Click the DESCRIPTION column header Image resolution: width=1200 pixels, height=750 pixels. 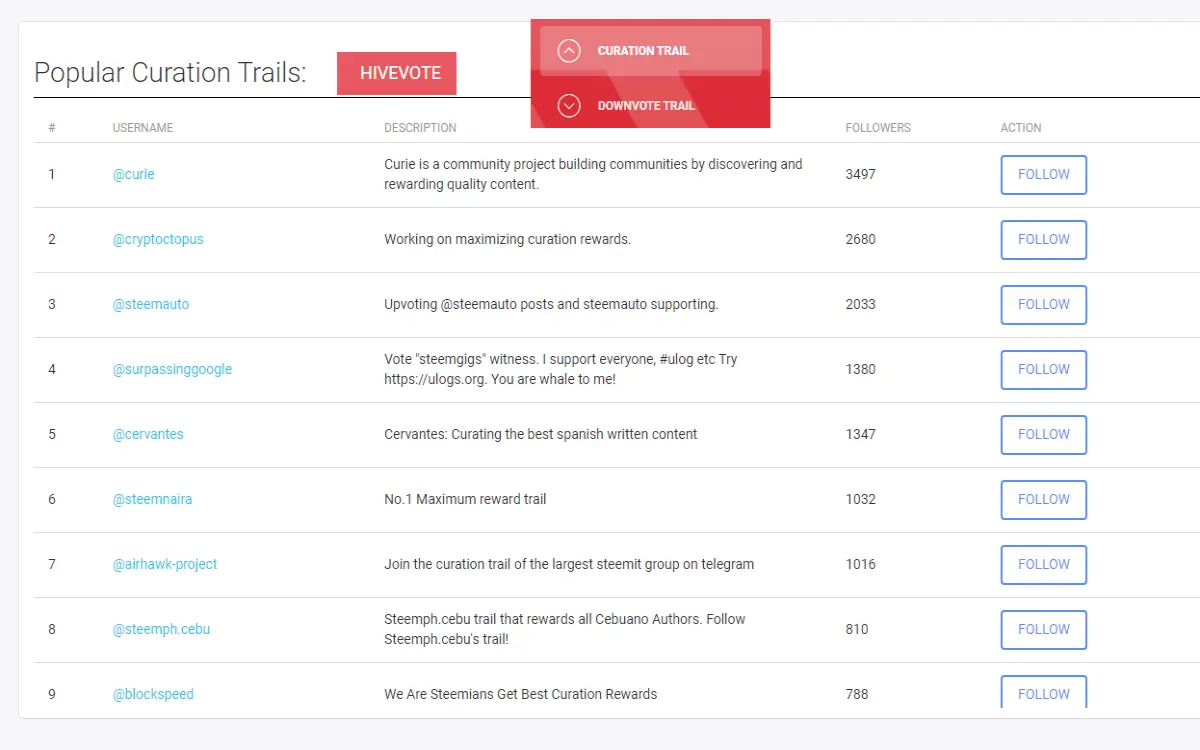420,128
